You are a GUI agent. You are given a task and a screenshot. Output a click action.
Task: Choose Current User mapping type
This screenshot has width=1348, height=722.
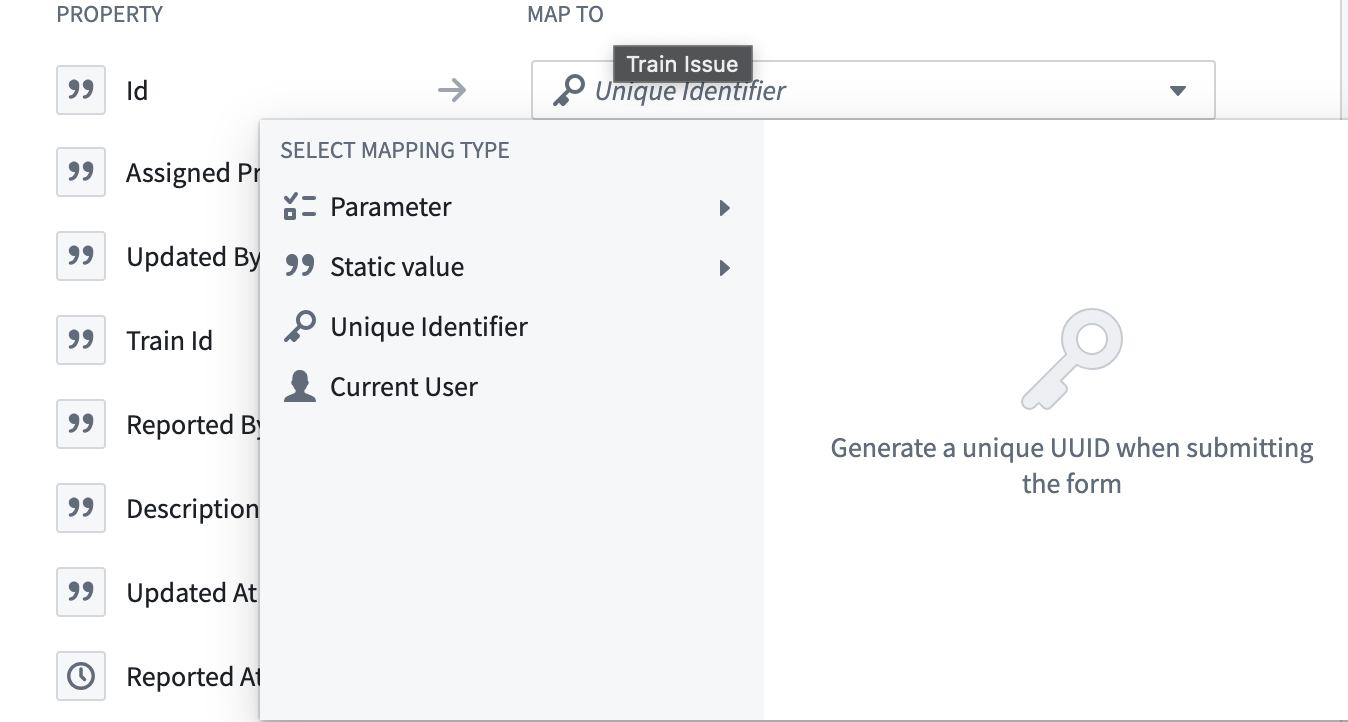pyautogui.click(x=511, y=387)
